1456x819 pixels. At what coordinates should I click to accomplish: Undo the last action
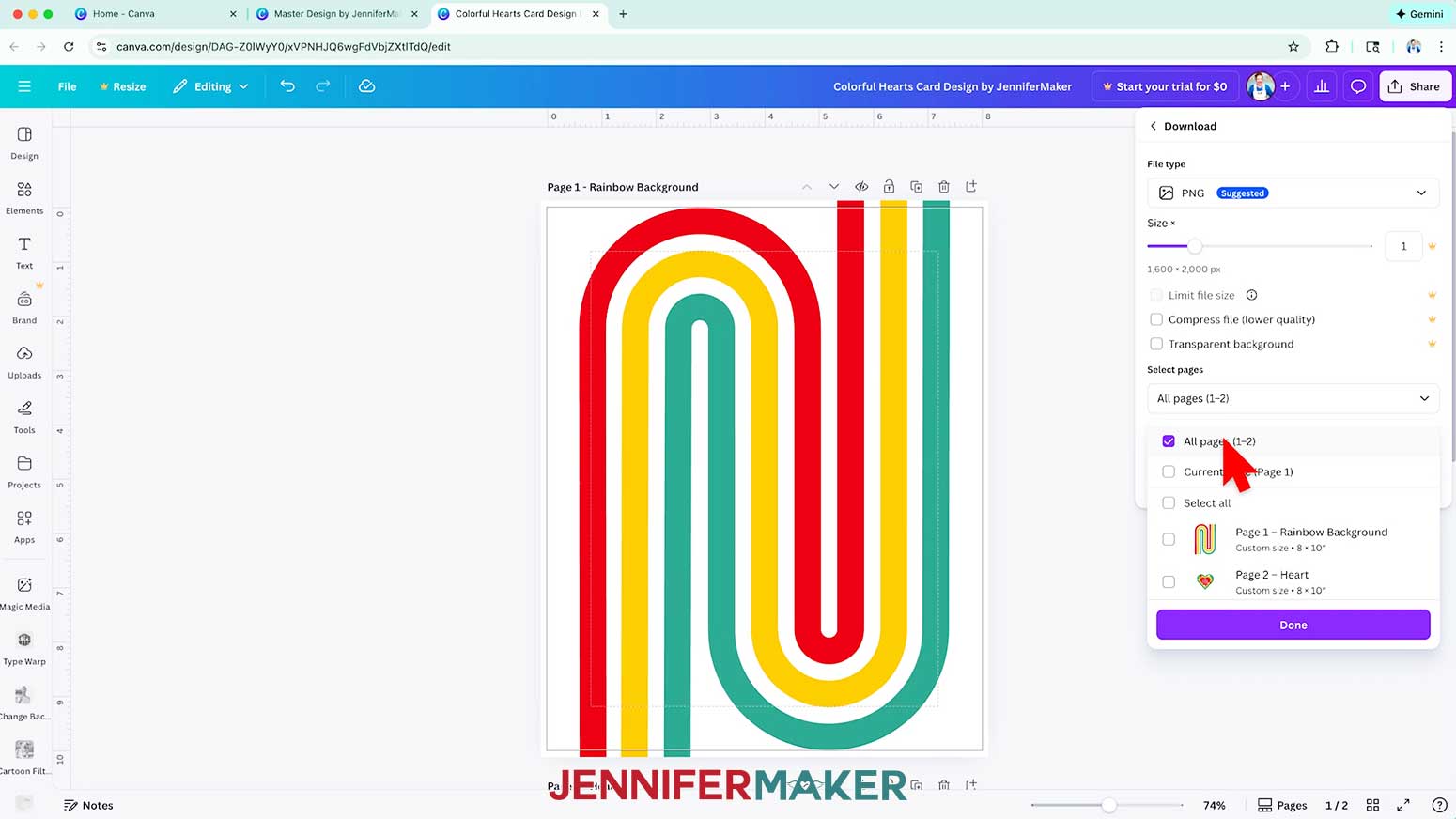pos(287,86)
